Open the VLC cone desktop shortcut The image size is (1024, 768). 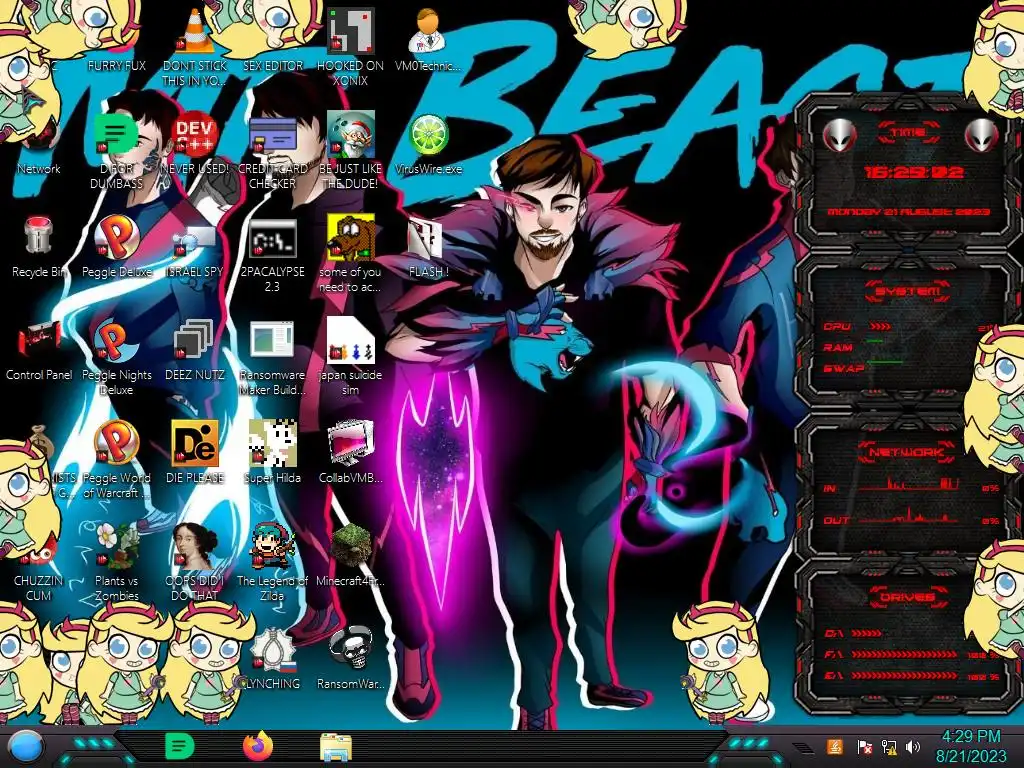[x=195, y=33]
